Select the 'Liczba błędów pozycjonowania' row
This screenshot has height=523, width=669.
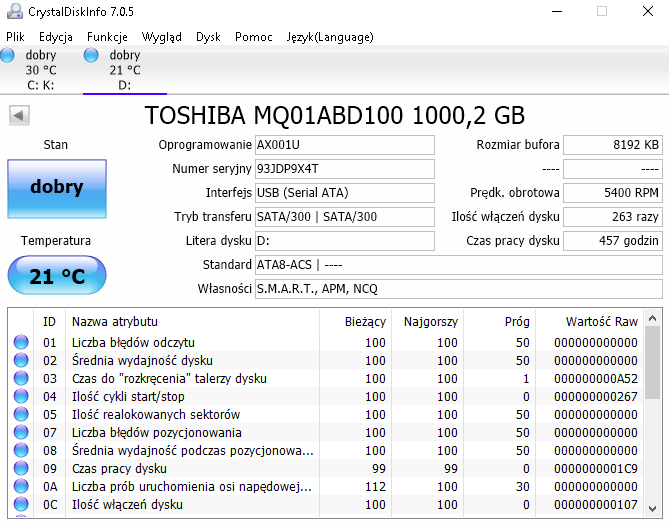point(326,432)
